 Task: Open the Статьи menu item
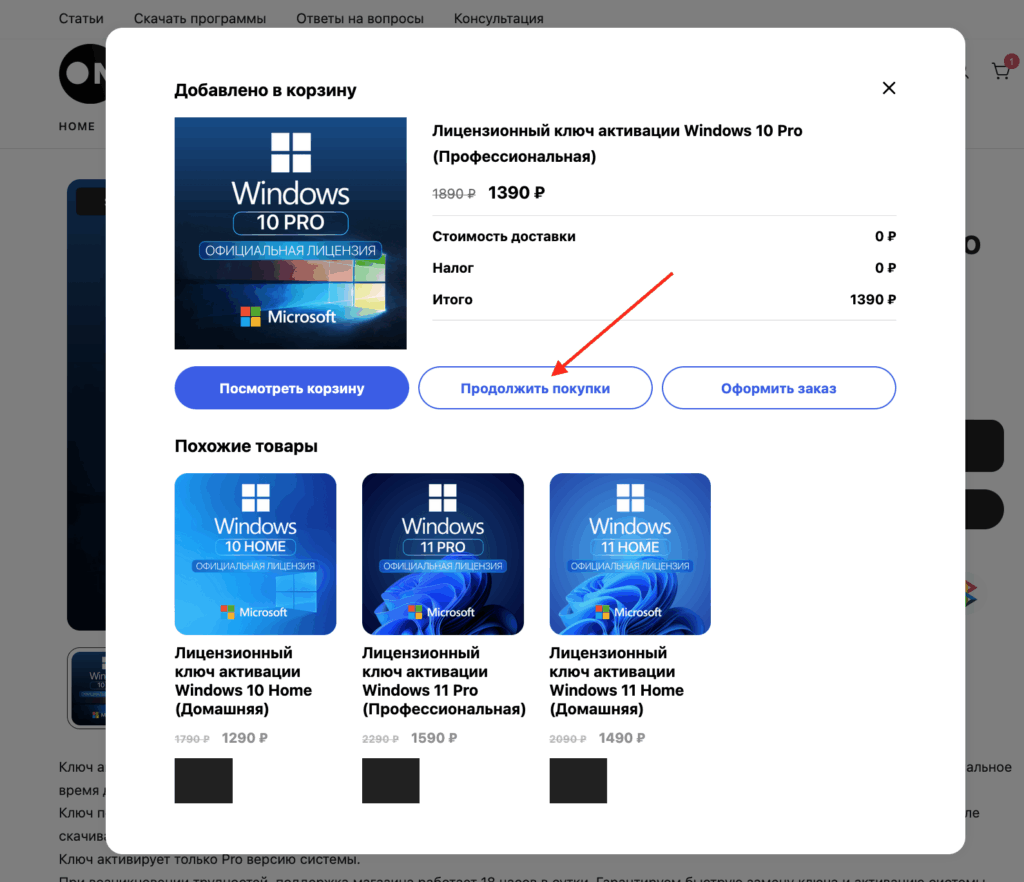pos(81,18)
